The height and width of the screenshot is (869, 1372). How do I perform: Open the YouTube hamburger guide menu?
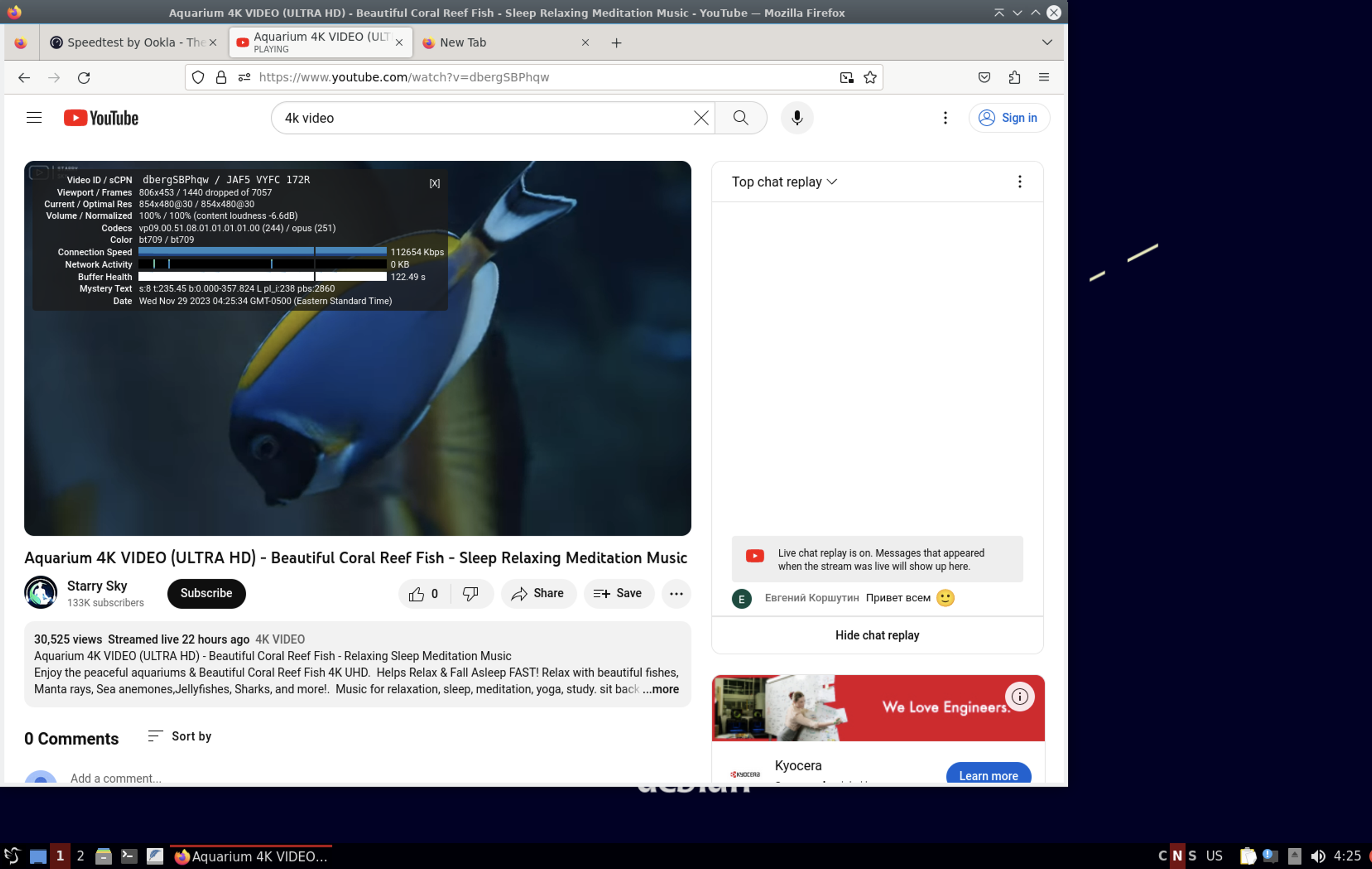coord(34,118)
